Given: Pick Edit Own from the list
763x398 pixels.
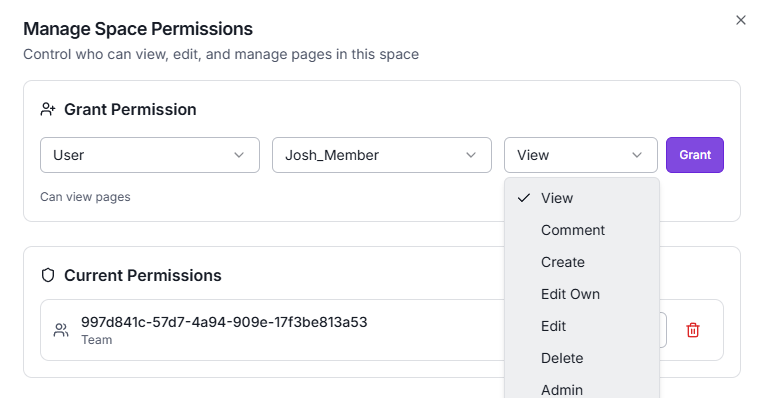Looking at the screenshot, I should click(582, 294).
